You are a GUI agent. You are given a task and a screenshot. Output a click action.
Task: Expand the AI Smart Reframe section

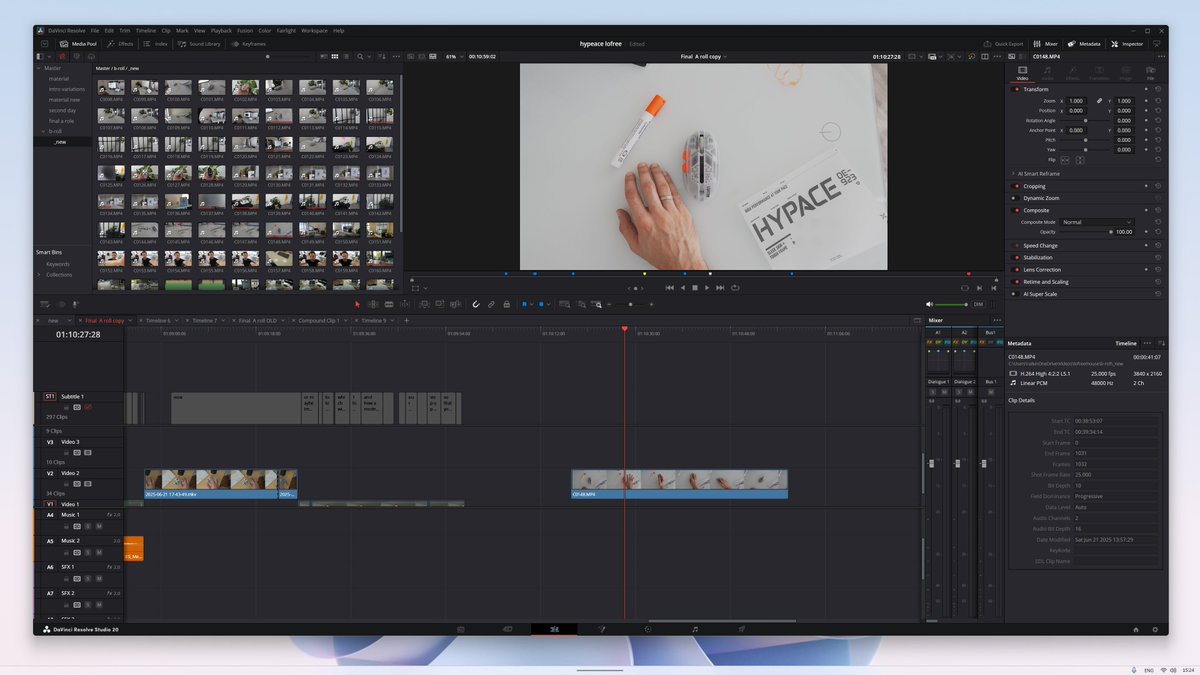[1013, 173]
